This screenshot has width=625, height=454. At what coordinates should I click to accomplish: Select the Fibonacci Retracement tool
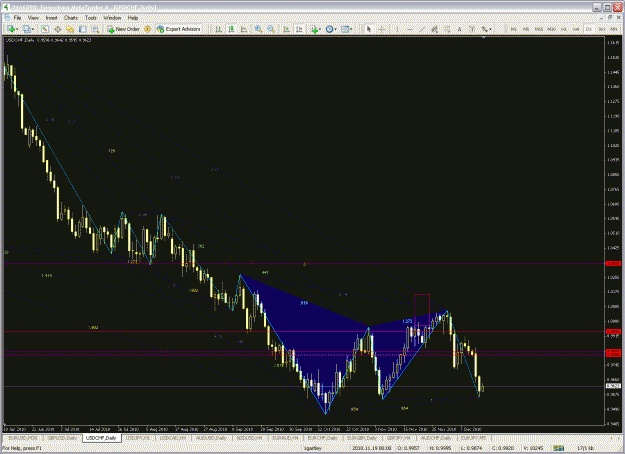click(447, 29)
